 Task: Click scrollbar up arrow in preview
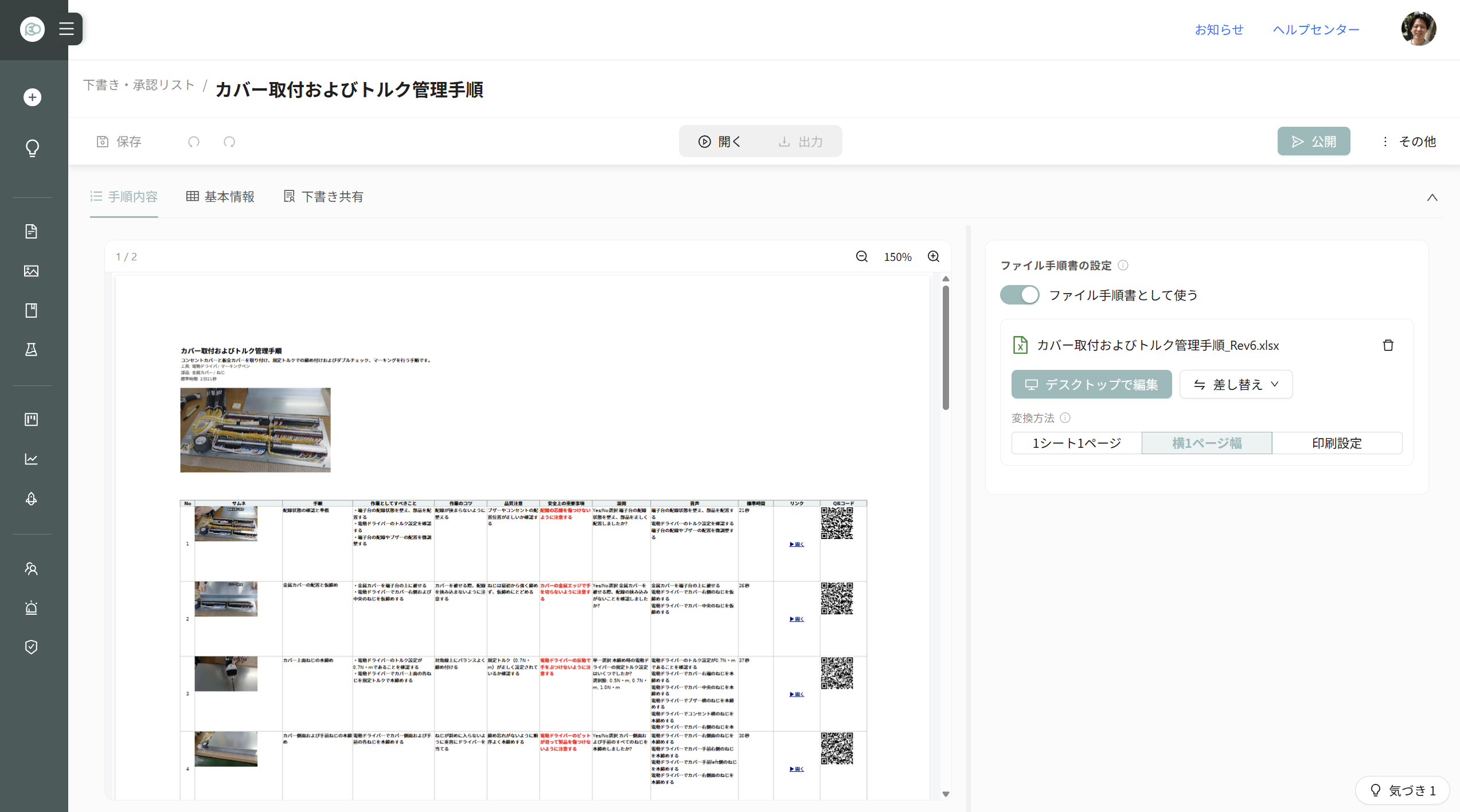946,279
